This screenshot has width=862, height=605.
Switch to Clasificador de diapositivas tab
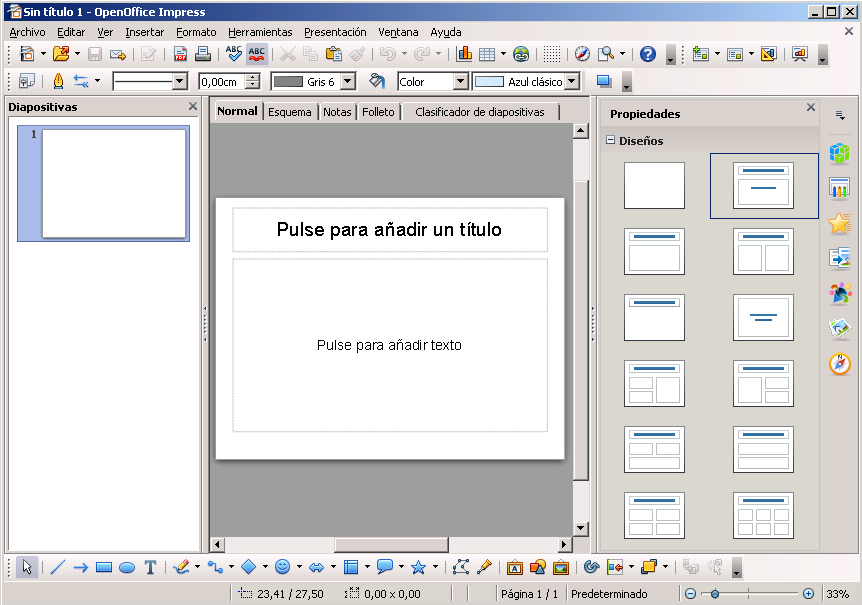[x=480, y=112]
